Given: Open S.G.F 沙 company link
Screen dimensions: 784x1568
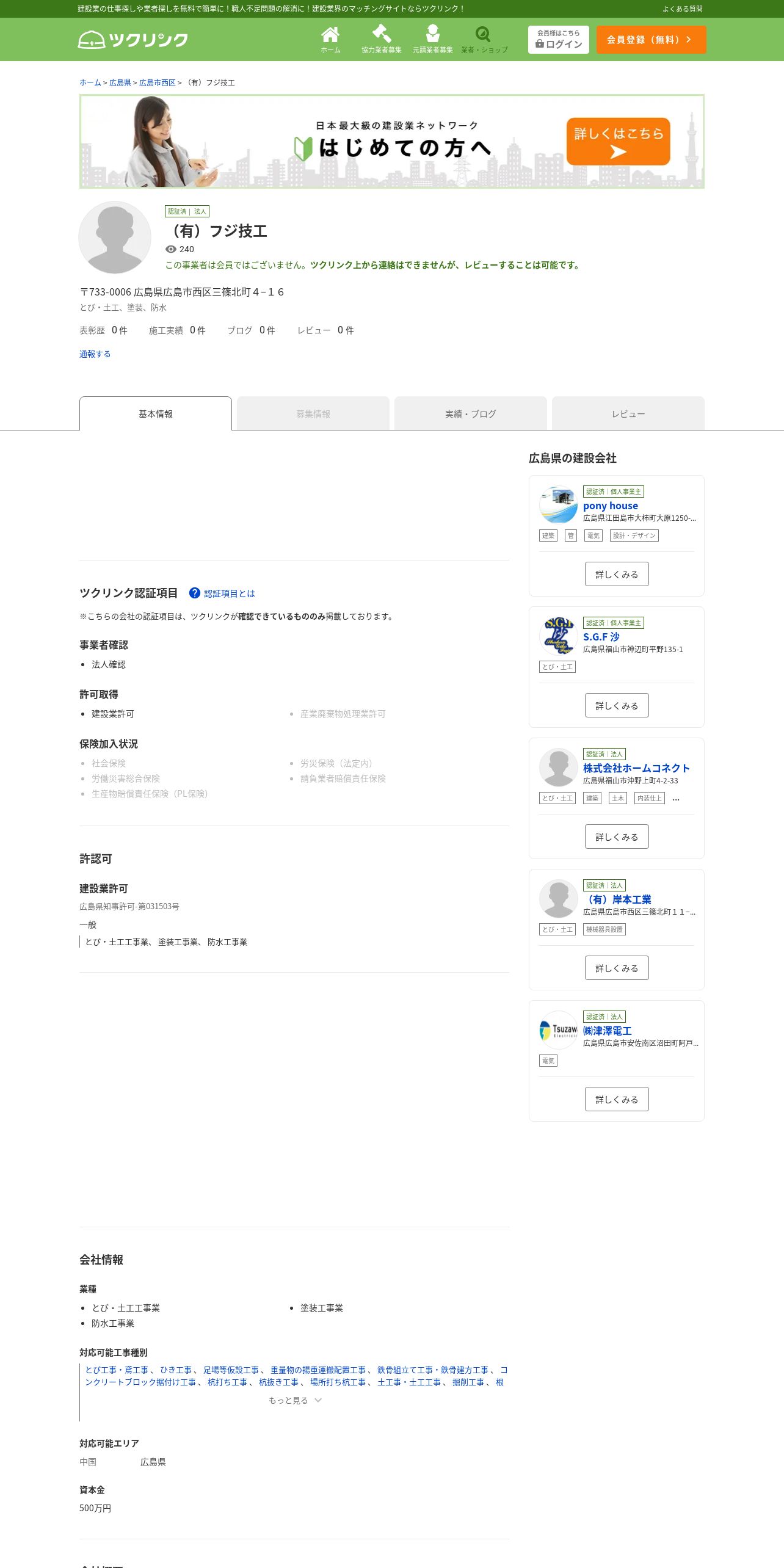Looking at the screenshot, I should [601, 637].
